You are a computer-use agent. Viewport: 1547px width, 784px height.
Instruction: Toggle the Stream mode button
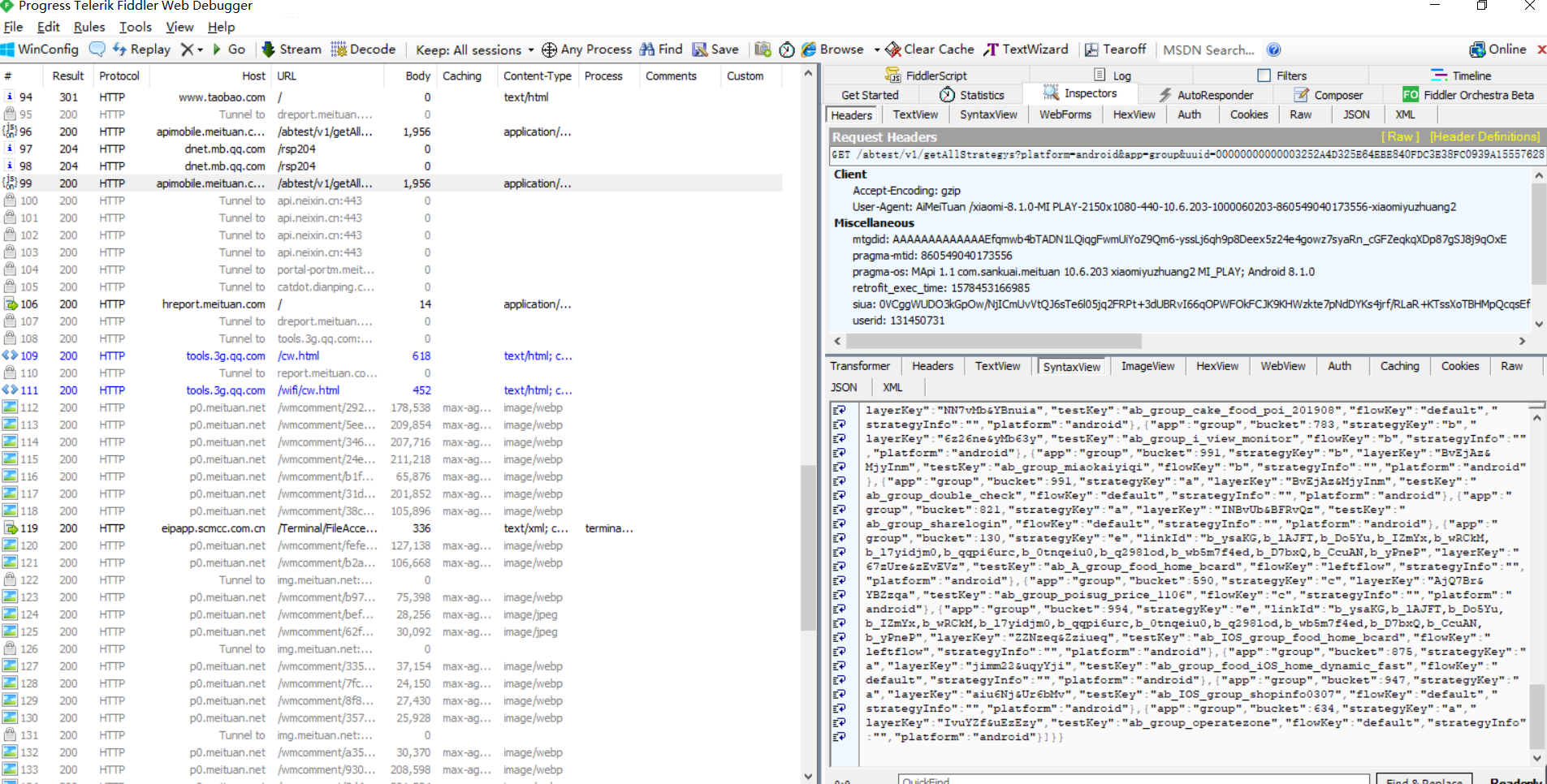pyautogui.click(x=292, y=50)
